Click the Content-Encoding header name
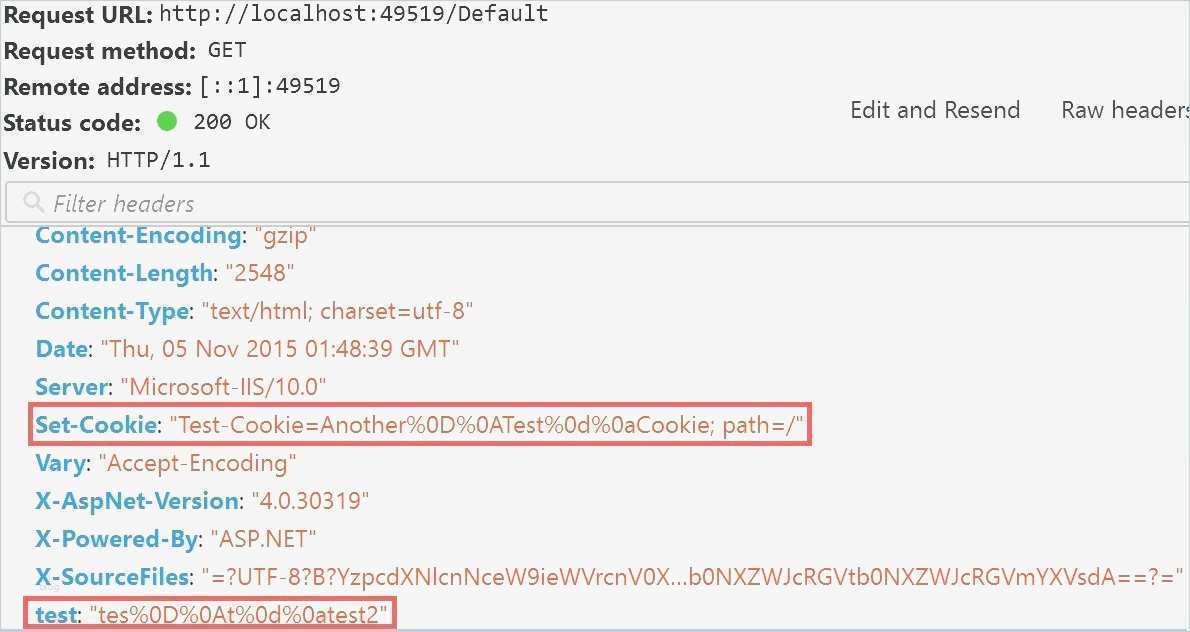This screenshot has width=1190, height=632. pyautogui.click(x=139, y=236)
